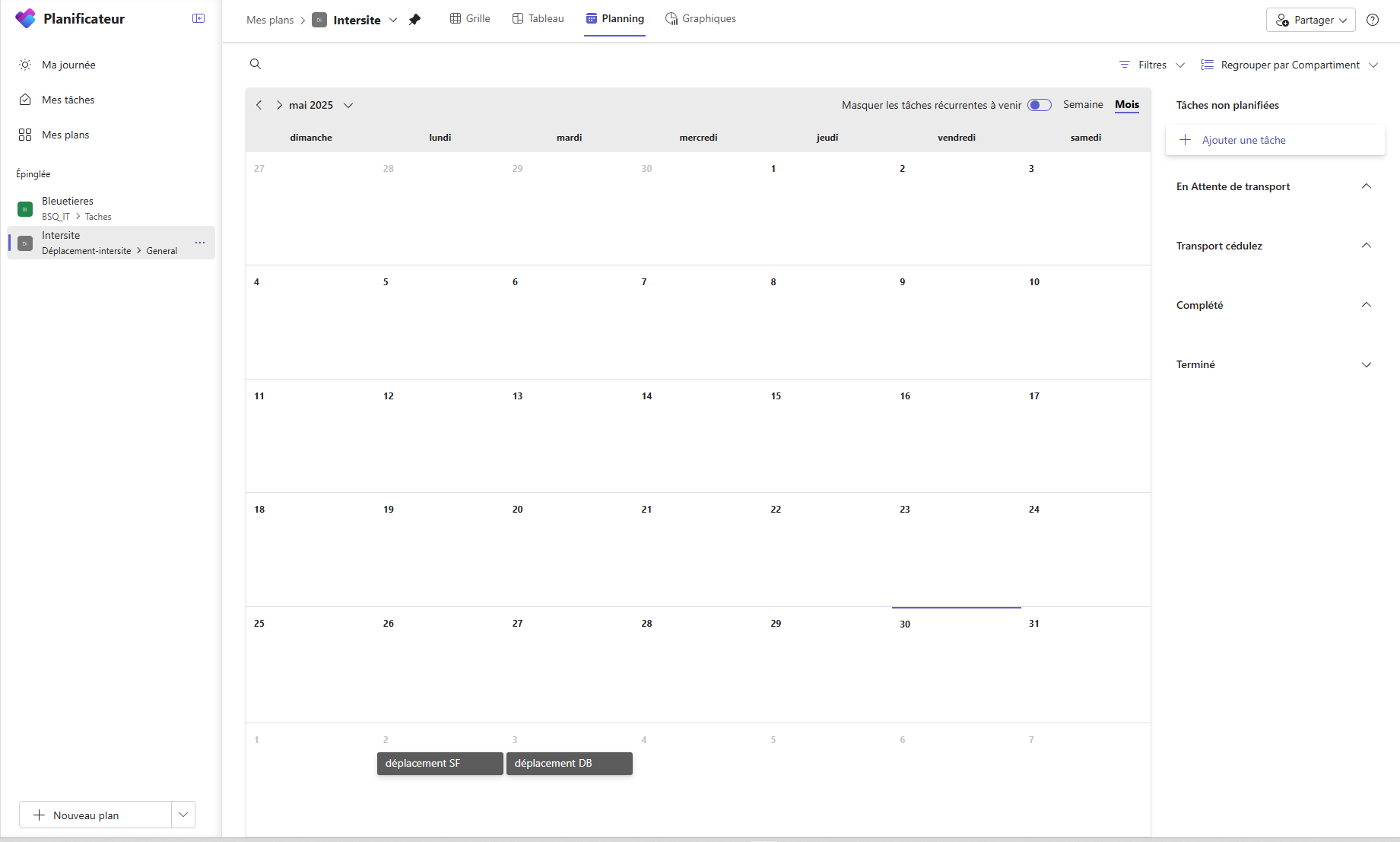Switch to the Tableau view tab
The image size is (1400, 842).
[538, 18]
